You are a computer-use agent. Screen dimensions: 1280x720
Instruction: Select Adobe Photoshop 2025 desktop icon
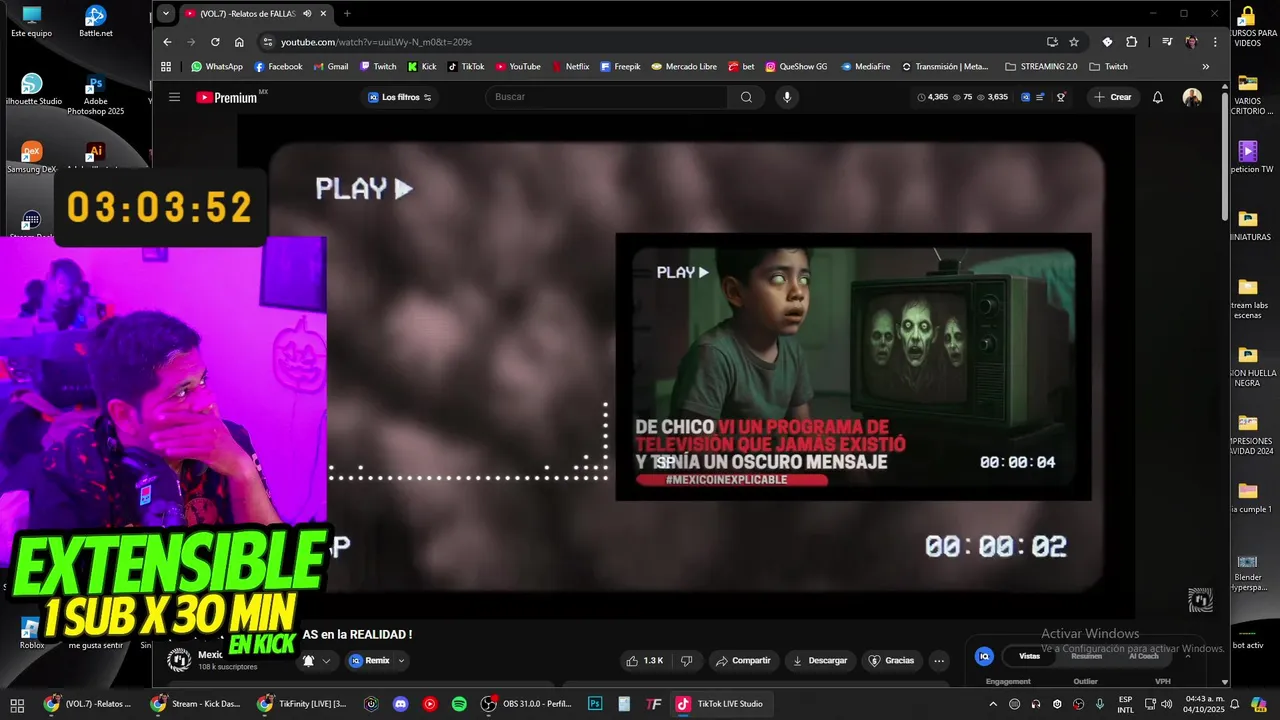(96, 96)
